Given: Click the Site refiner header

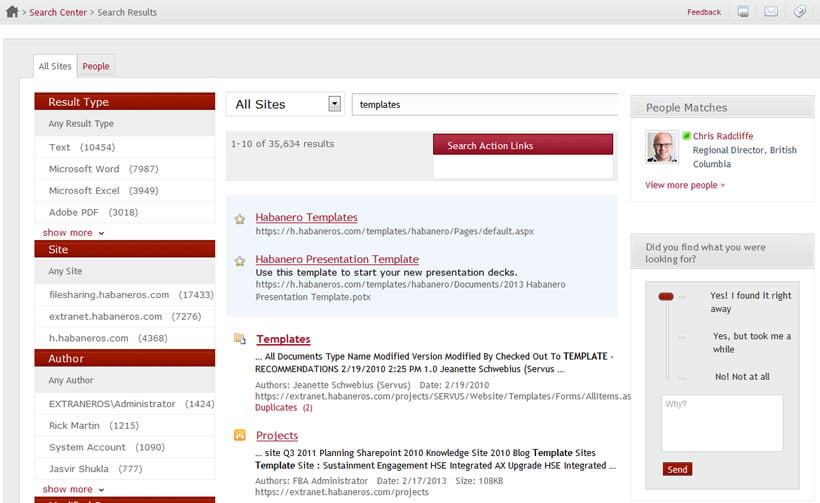Looking at the screenshot, I should [124, 249].
